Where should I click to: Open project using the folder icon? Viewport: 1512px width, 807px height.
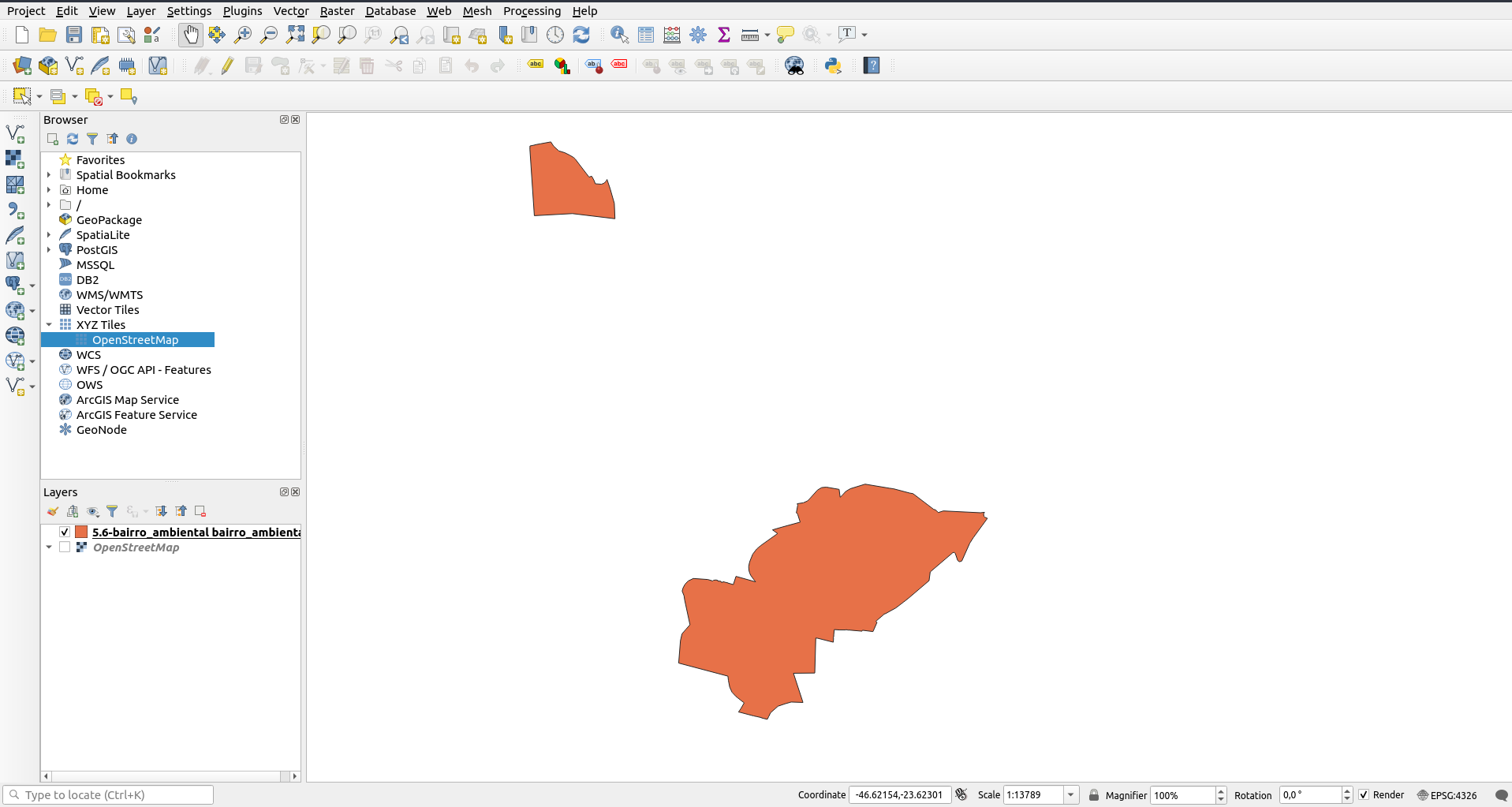[x=47, y=35]
